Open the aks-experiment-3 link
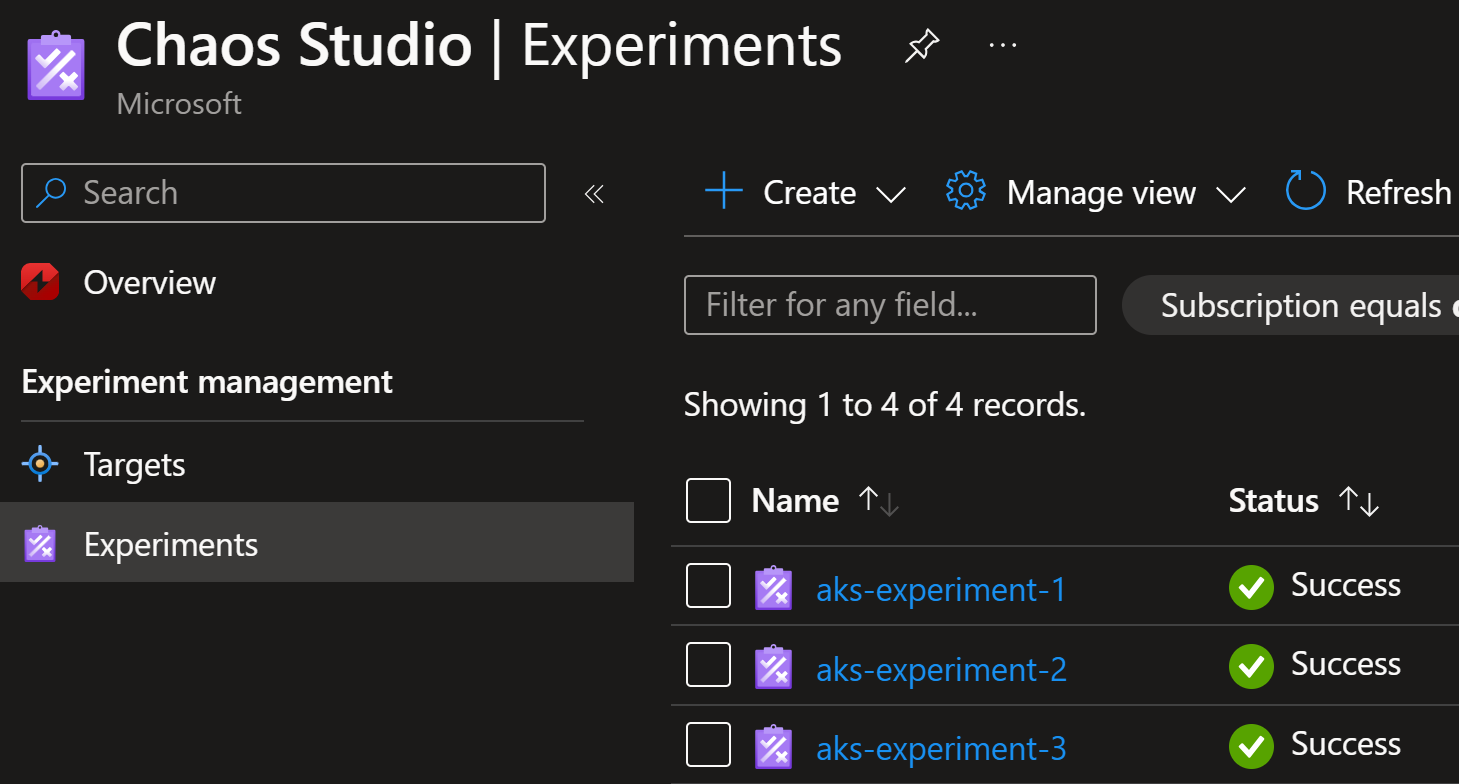 (941, 748)
